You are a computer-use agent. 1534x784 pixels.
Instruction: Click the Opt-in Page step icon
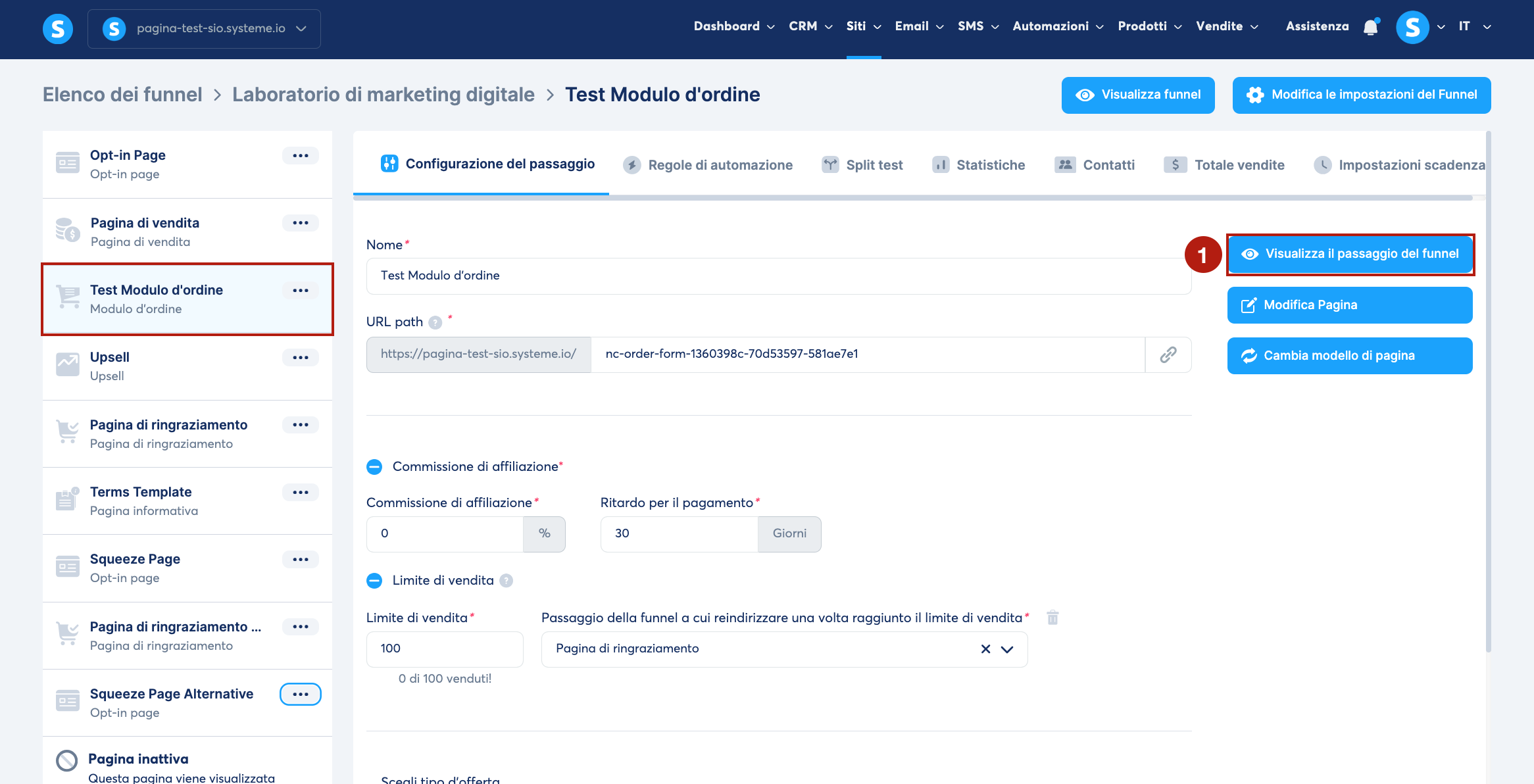[68, 162]
